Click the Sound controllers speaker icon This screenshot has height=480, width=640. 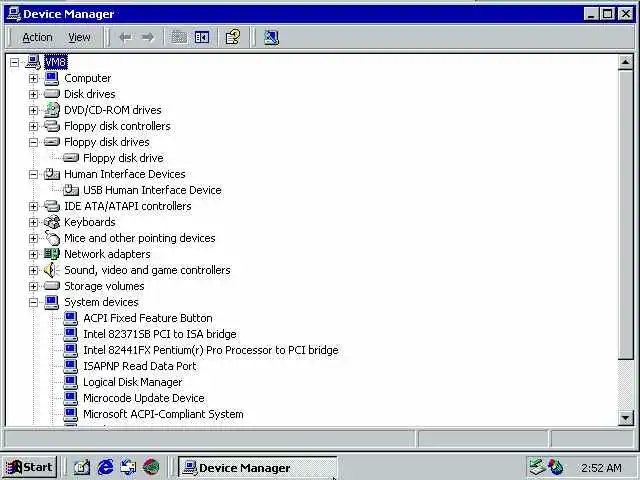[x=51, y=269]
